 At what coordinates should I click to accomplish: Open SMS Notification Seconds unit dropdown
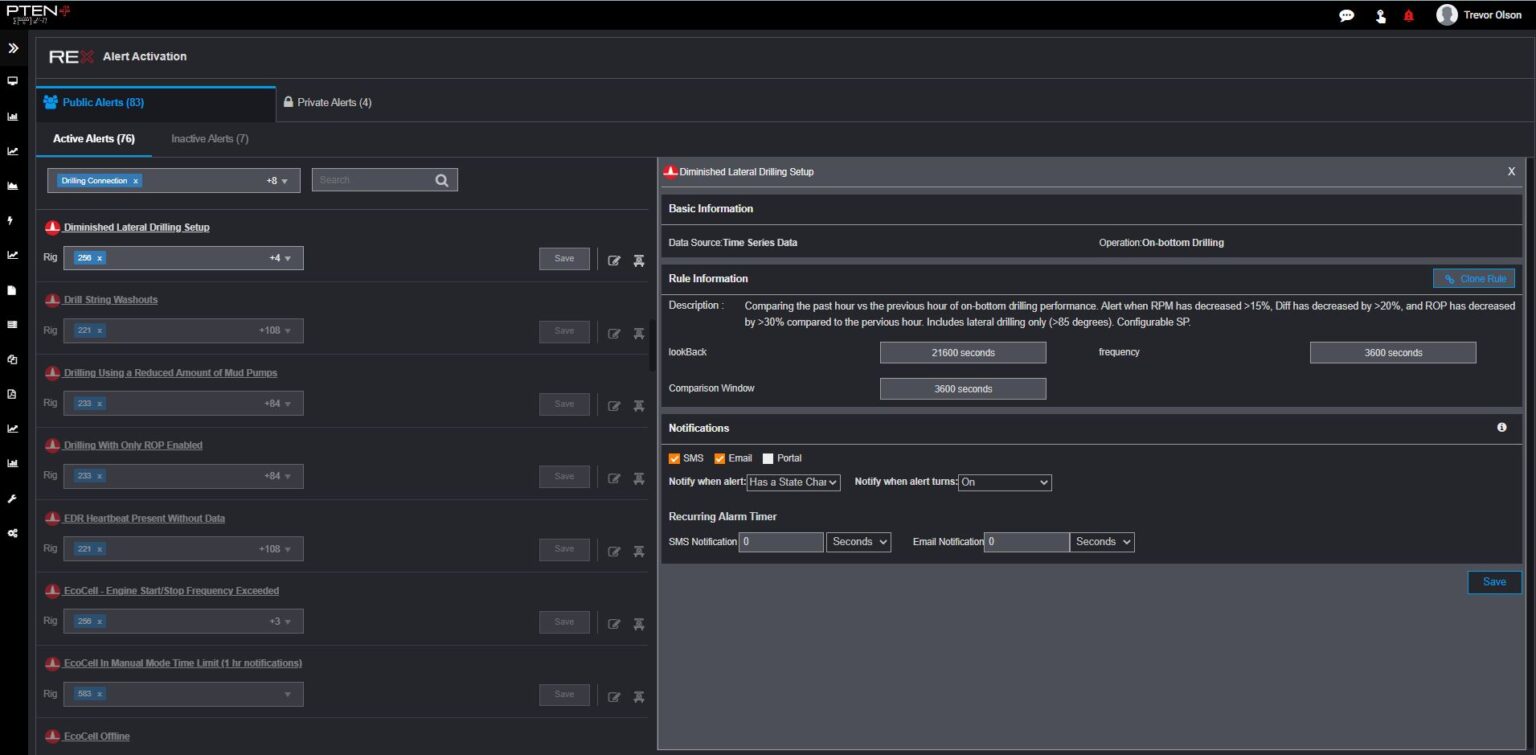tap(858, 542)
